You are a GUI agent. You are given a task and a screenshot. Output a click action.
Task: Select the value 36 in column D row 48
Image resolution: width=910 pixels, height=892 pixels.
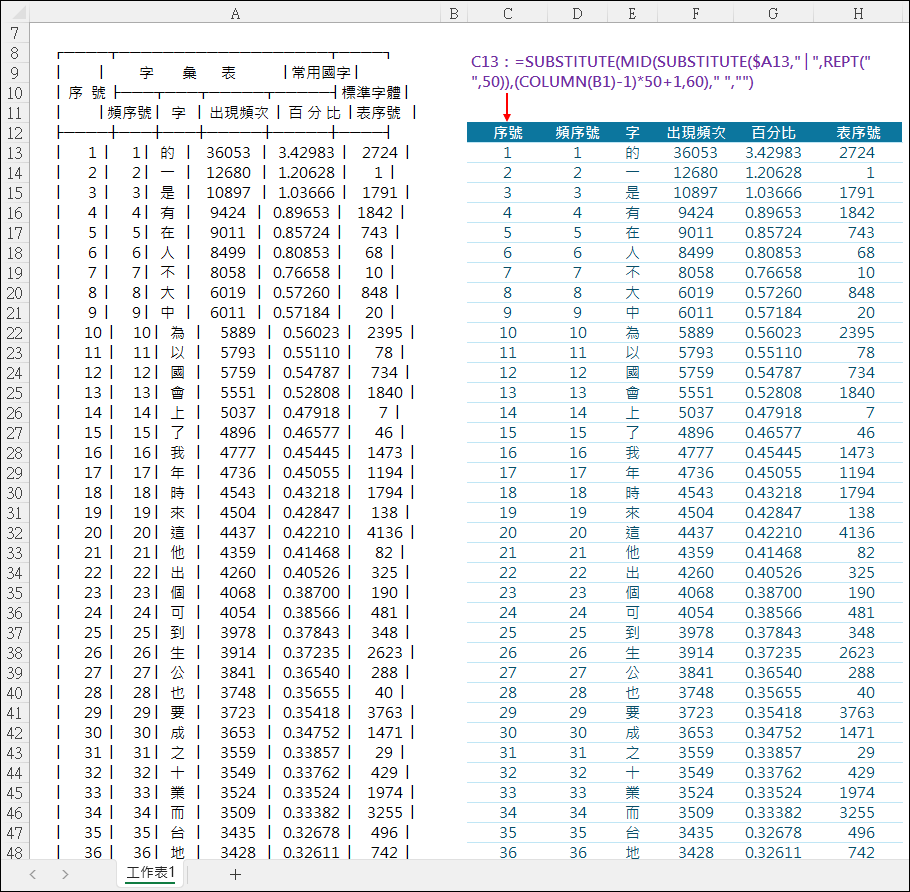point(577,853)
